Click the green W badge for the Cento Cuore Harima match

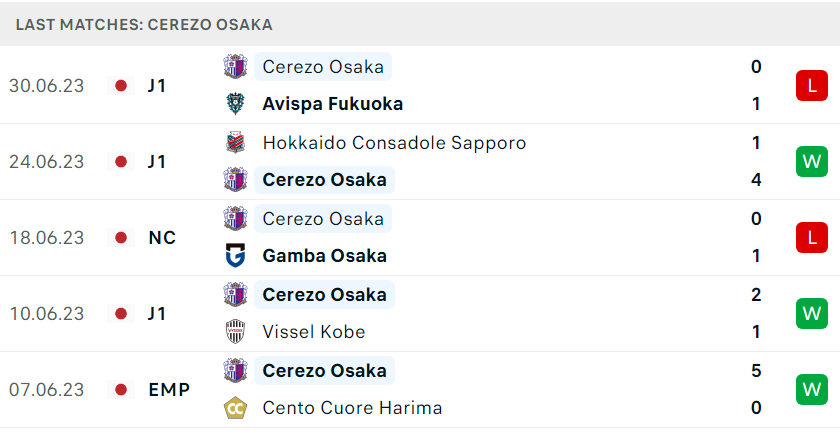coord(812,389)
